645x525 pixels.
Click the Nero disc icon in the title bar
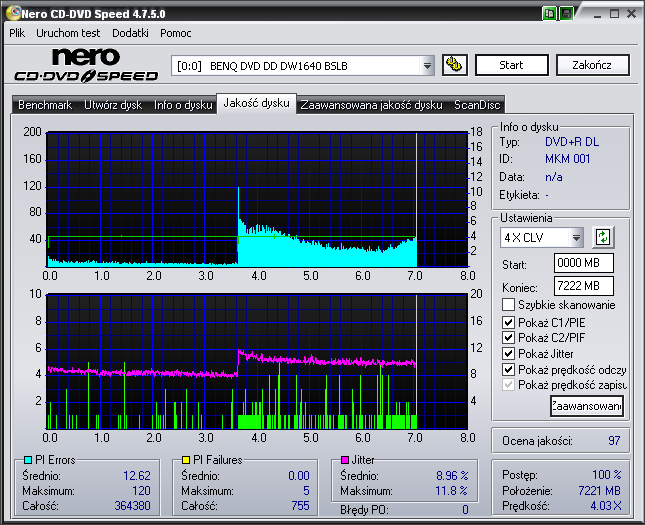click(x=13, y=13)
